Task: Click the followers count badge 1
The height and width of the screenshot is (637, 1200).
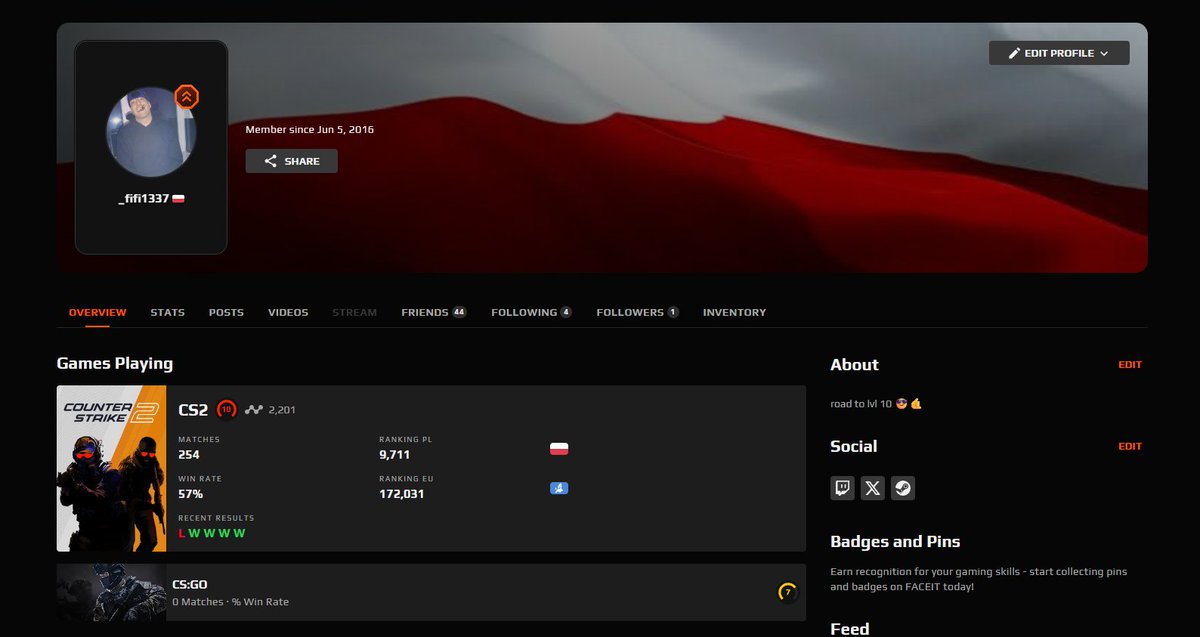Action: (x=673, y=312)
